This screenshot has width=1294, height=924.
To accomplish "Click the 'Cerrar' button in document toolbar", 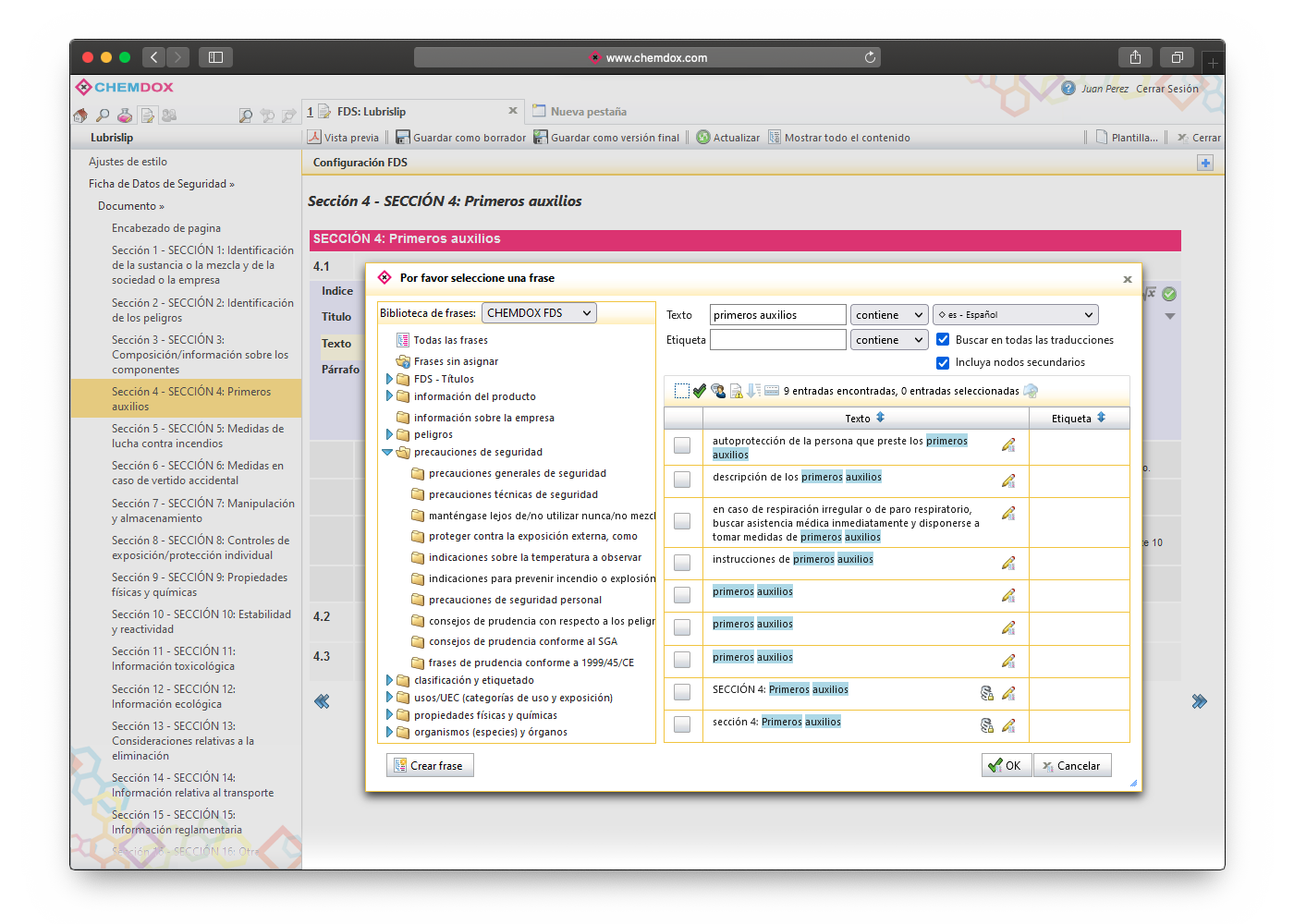I will click(x=1199, y=138).
